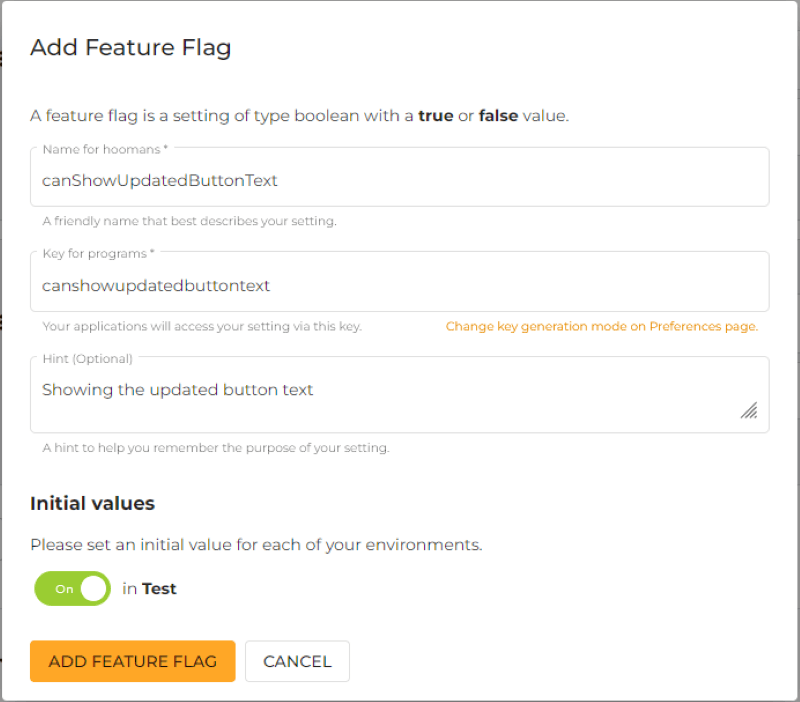Turn off the feature flag in Test environment

coord(71,588)
